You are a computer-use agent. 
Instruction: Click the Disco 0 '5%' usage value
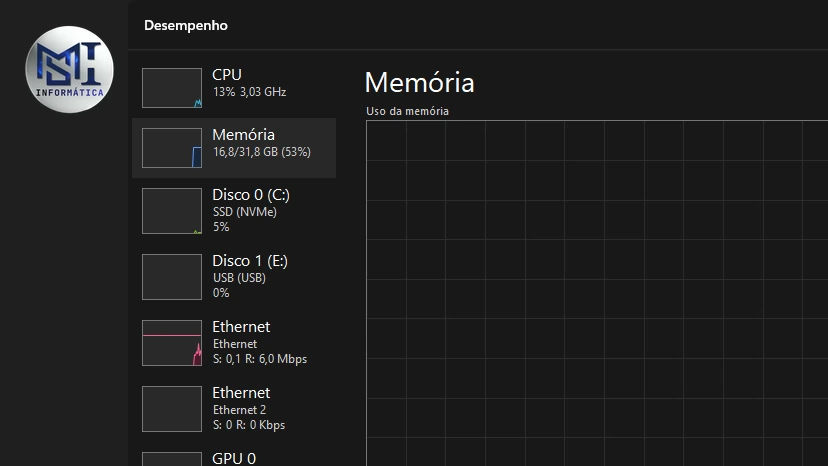pos(221,227)
